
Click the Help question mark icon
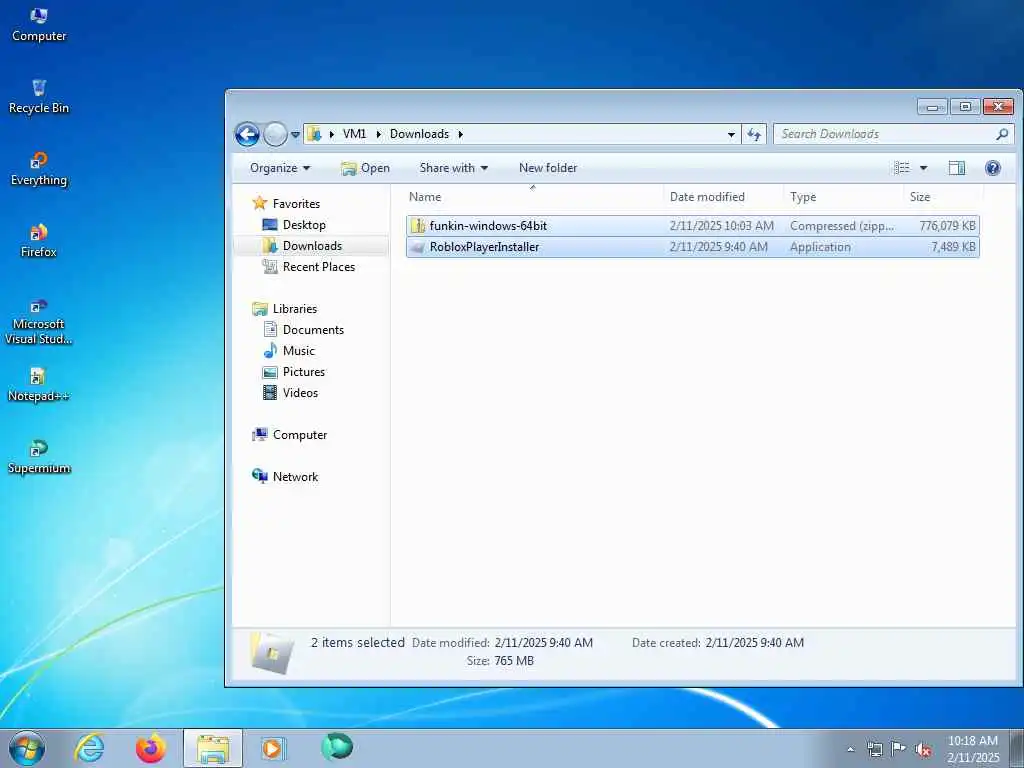993,168
